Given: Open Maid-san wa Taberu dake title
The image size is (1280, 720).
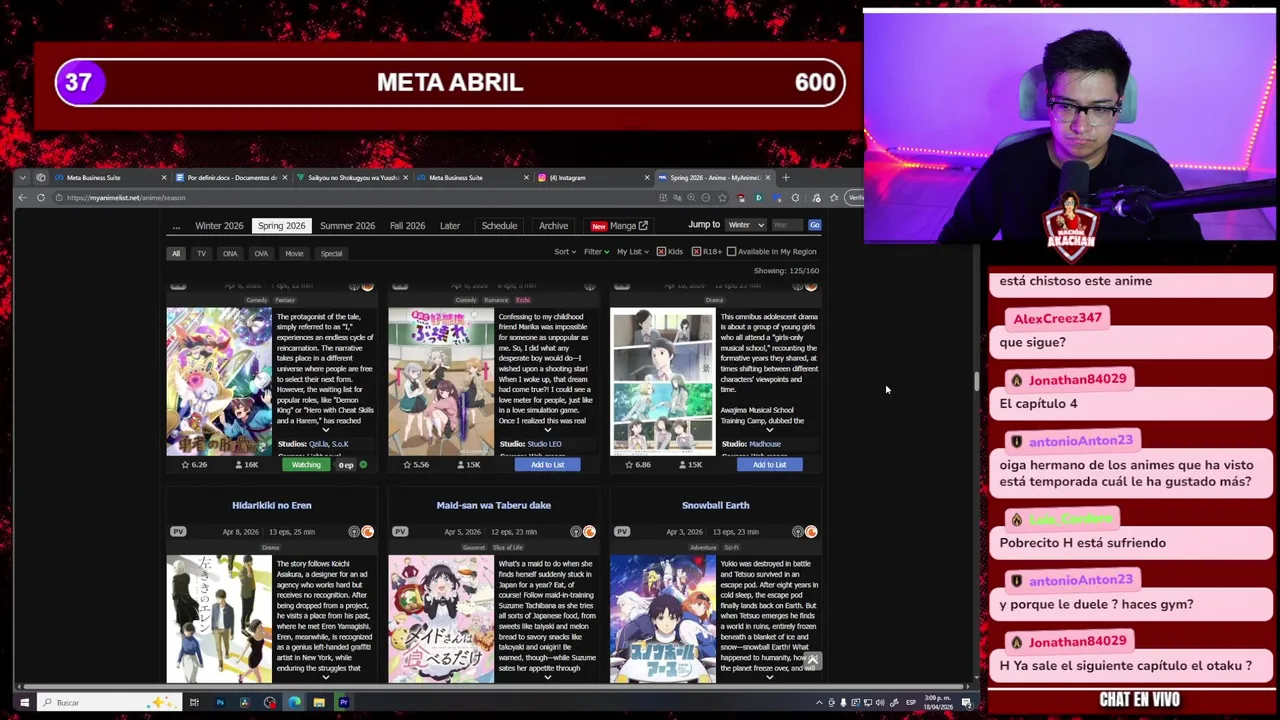Looking at the screenshot, I should (493, 506).
